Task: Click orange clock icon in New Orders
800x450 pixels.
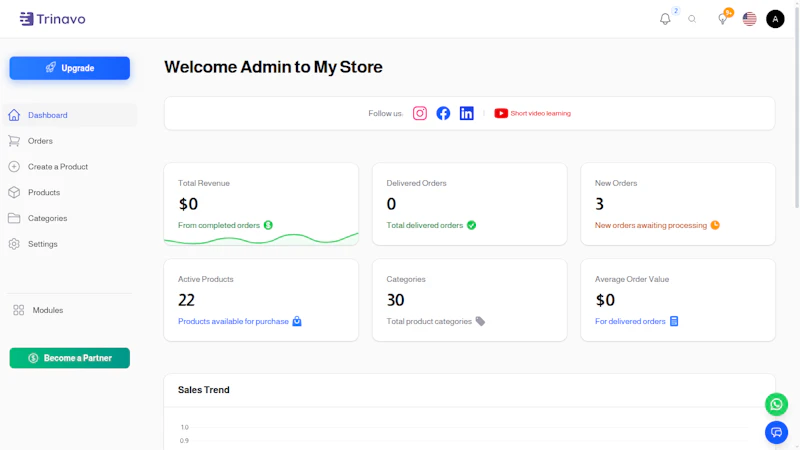Action: (x=715, y=225)
